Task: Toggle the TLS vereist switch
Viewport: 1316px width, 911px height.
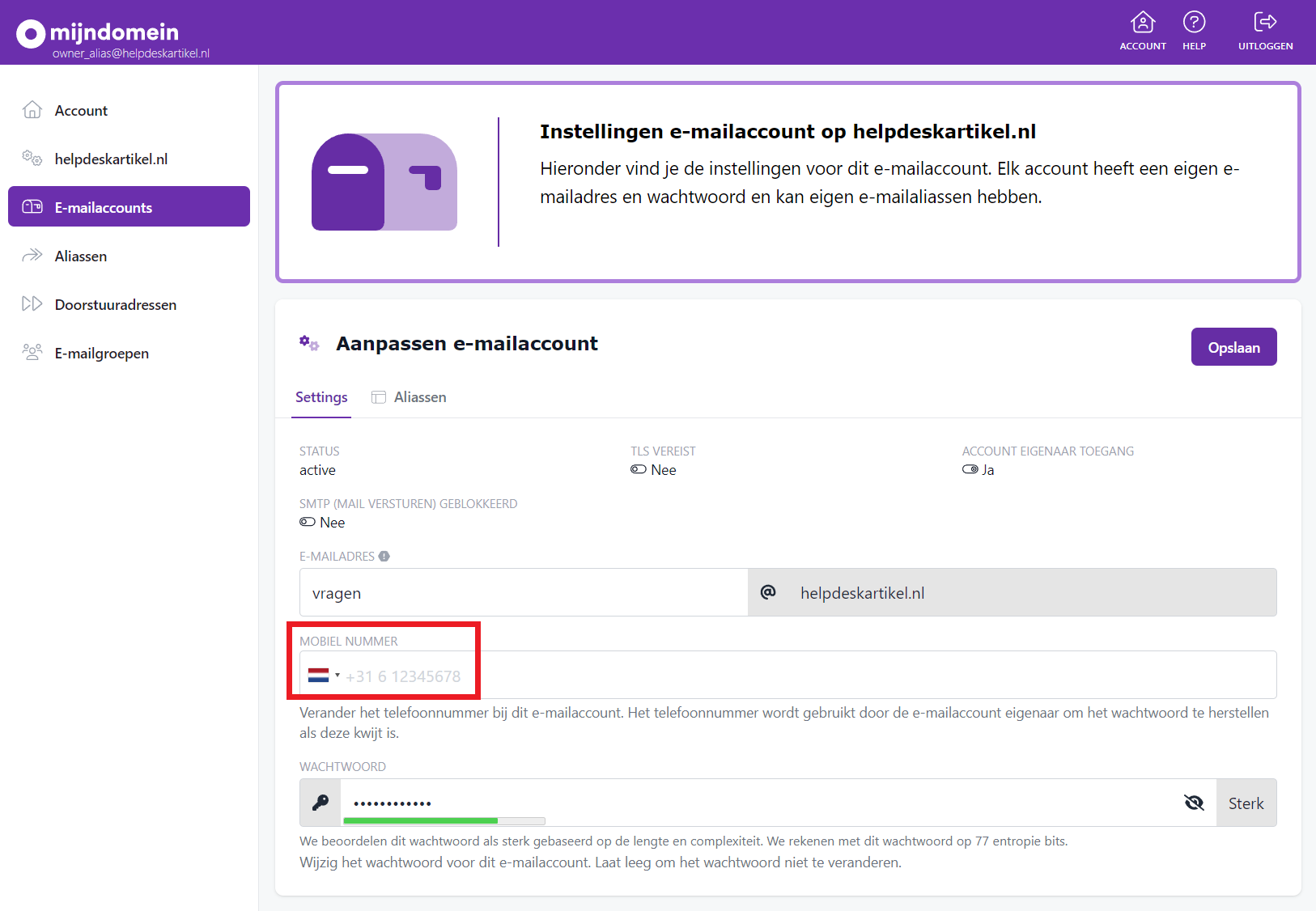Action: click(639, 470)
